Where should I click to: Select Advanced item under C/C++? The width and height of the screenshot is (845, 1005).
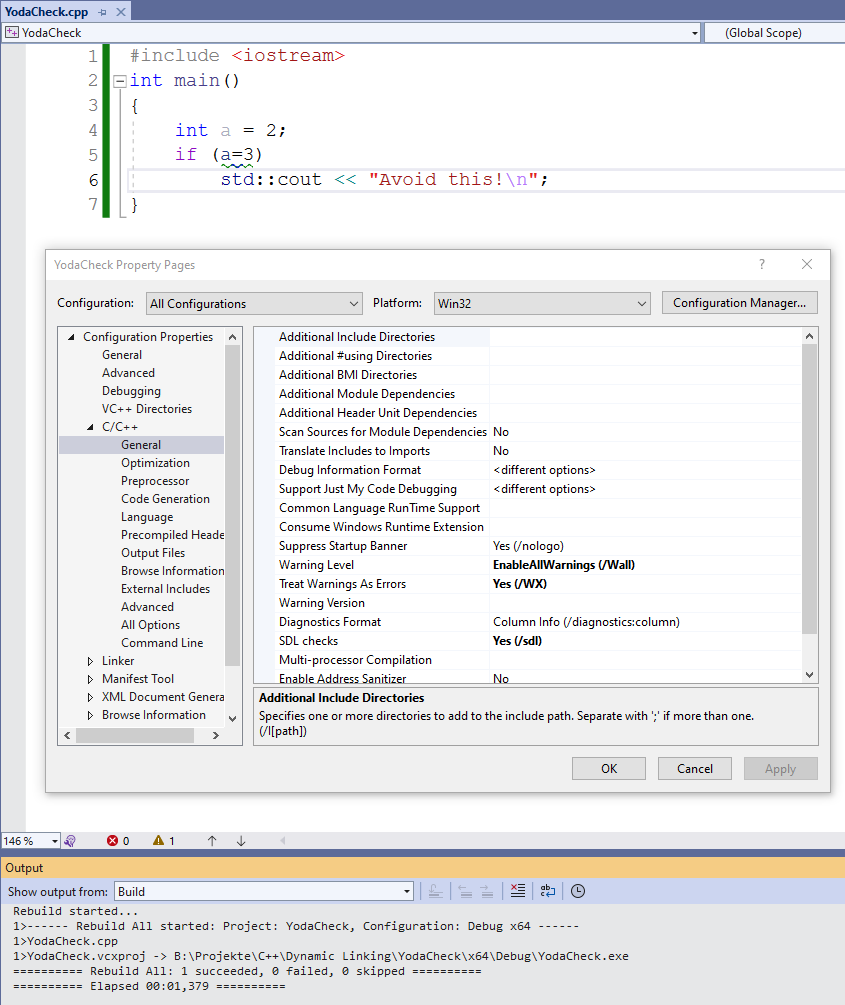[147, 606]
